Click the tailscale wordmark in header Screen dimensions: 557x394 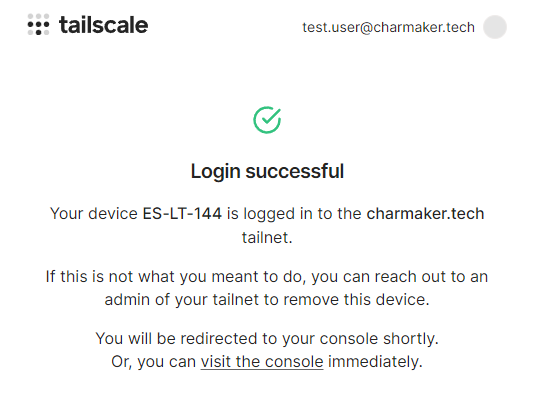coord(103,25)
